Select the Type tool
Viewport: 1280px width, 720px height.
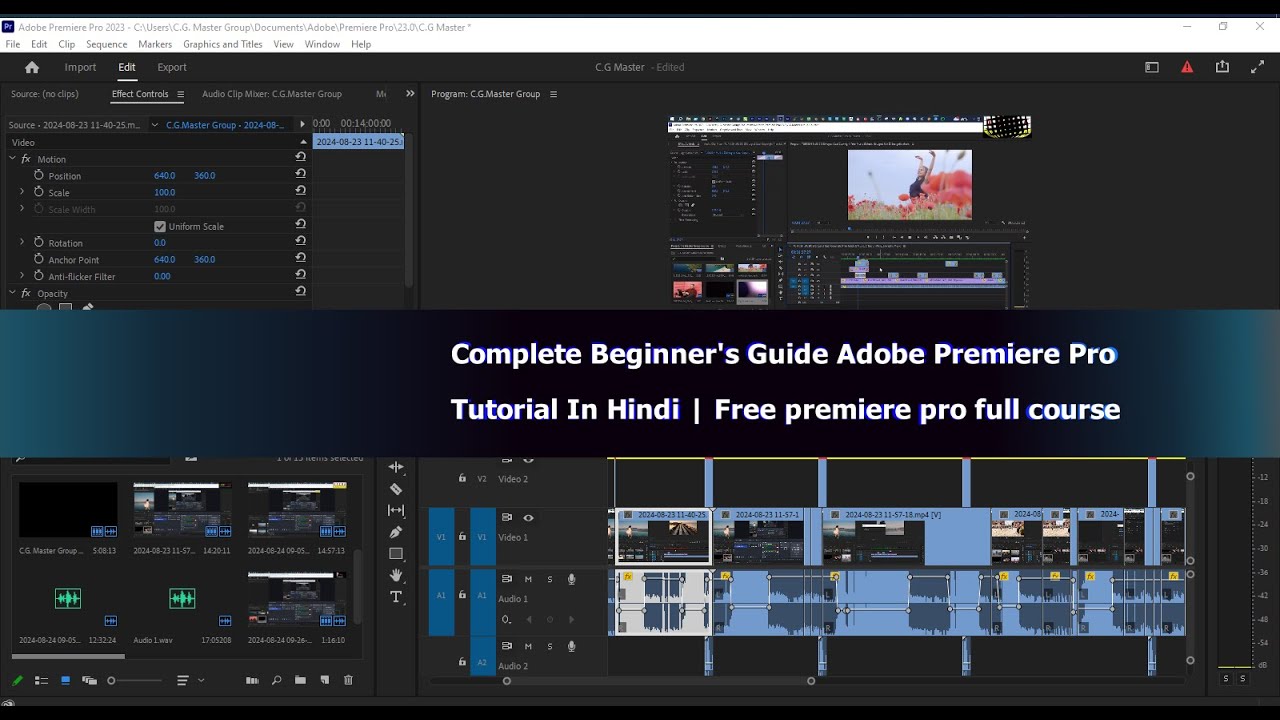tap(396, 597)
